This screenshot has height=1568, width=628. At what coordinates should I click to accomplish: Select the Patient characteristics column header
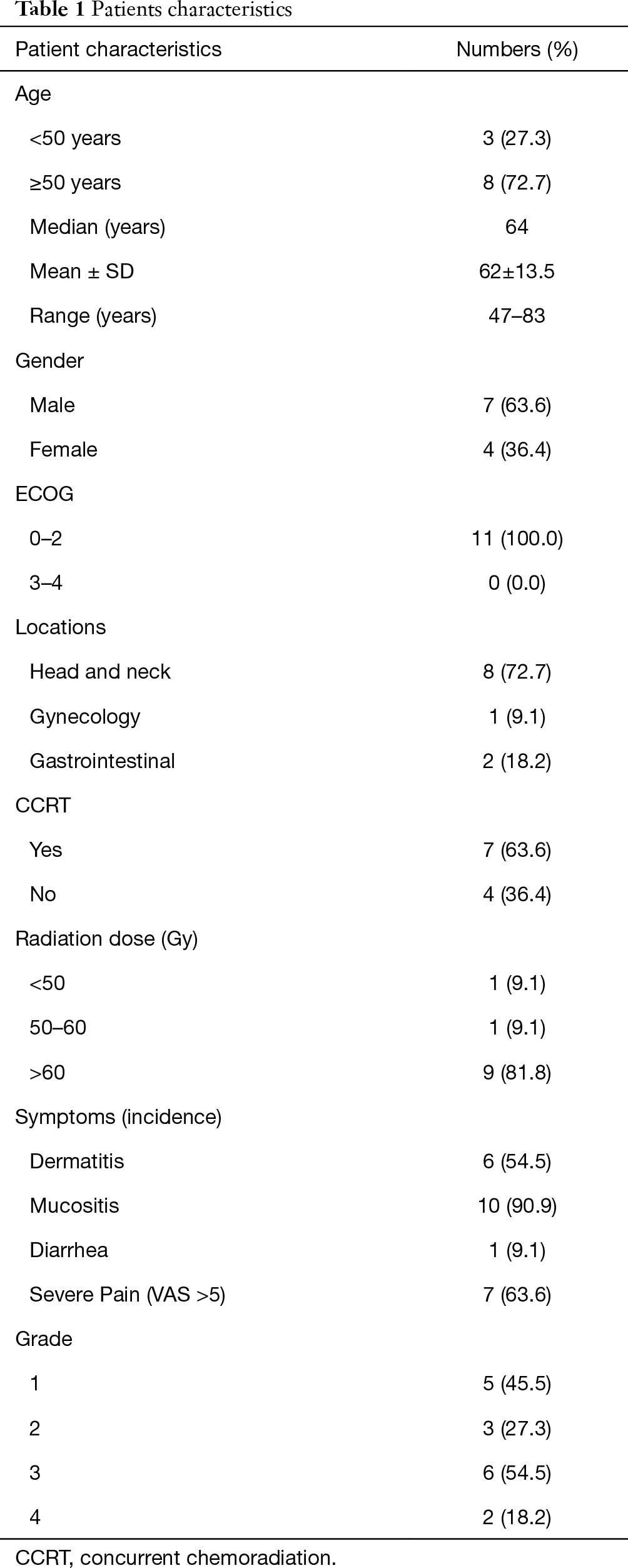pos(118,49)
